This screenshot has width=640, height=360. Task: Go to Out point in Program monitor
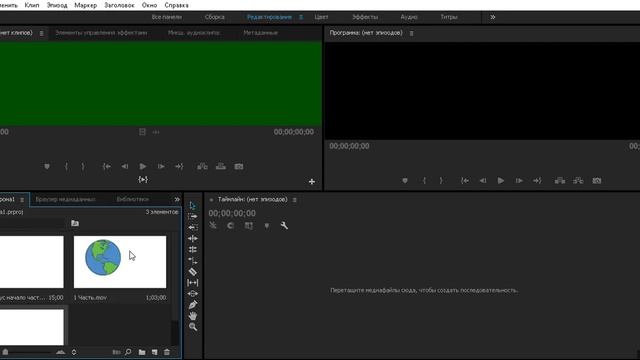(x=537, y=180)
